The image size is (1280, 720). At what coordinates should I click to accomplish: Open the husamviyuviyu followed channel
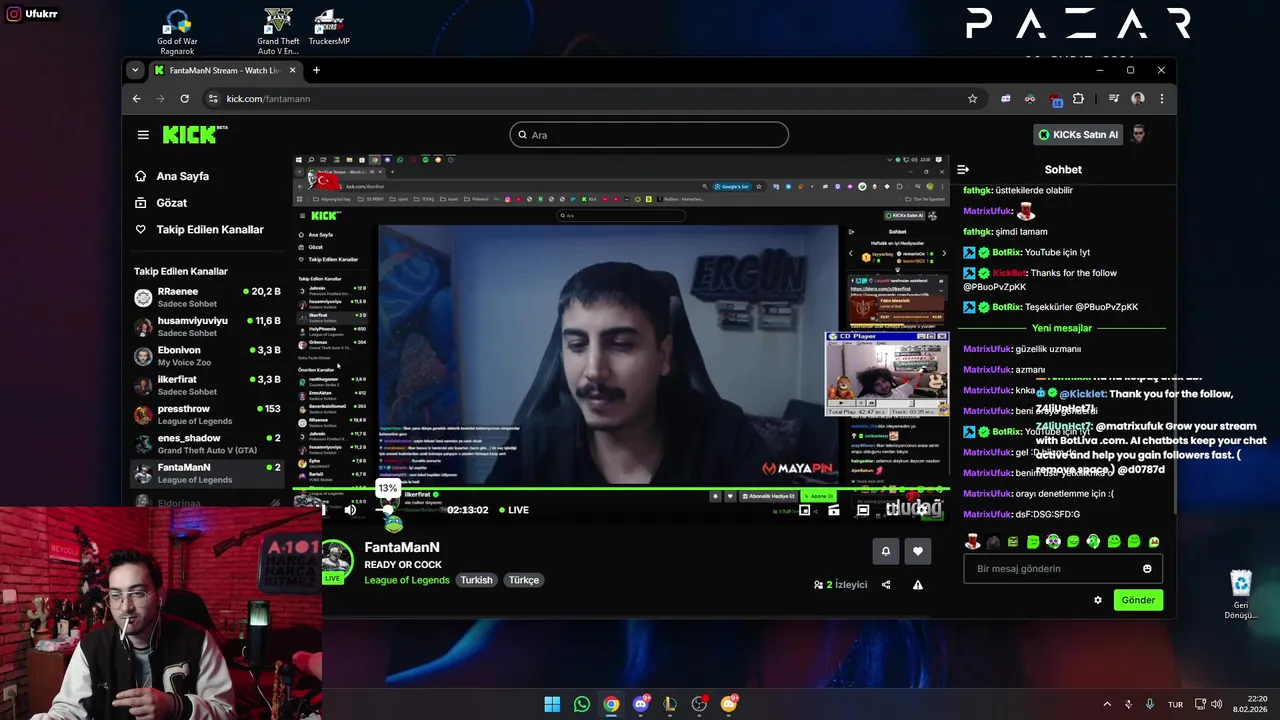[x=208, y=326]
